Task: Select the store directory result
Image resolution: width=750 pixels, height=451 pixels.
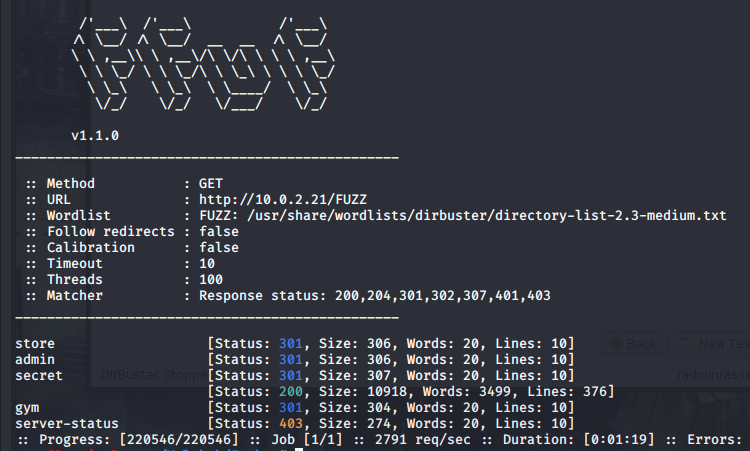Action: 35,343
